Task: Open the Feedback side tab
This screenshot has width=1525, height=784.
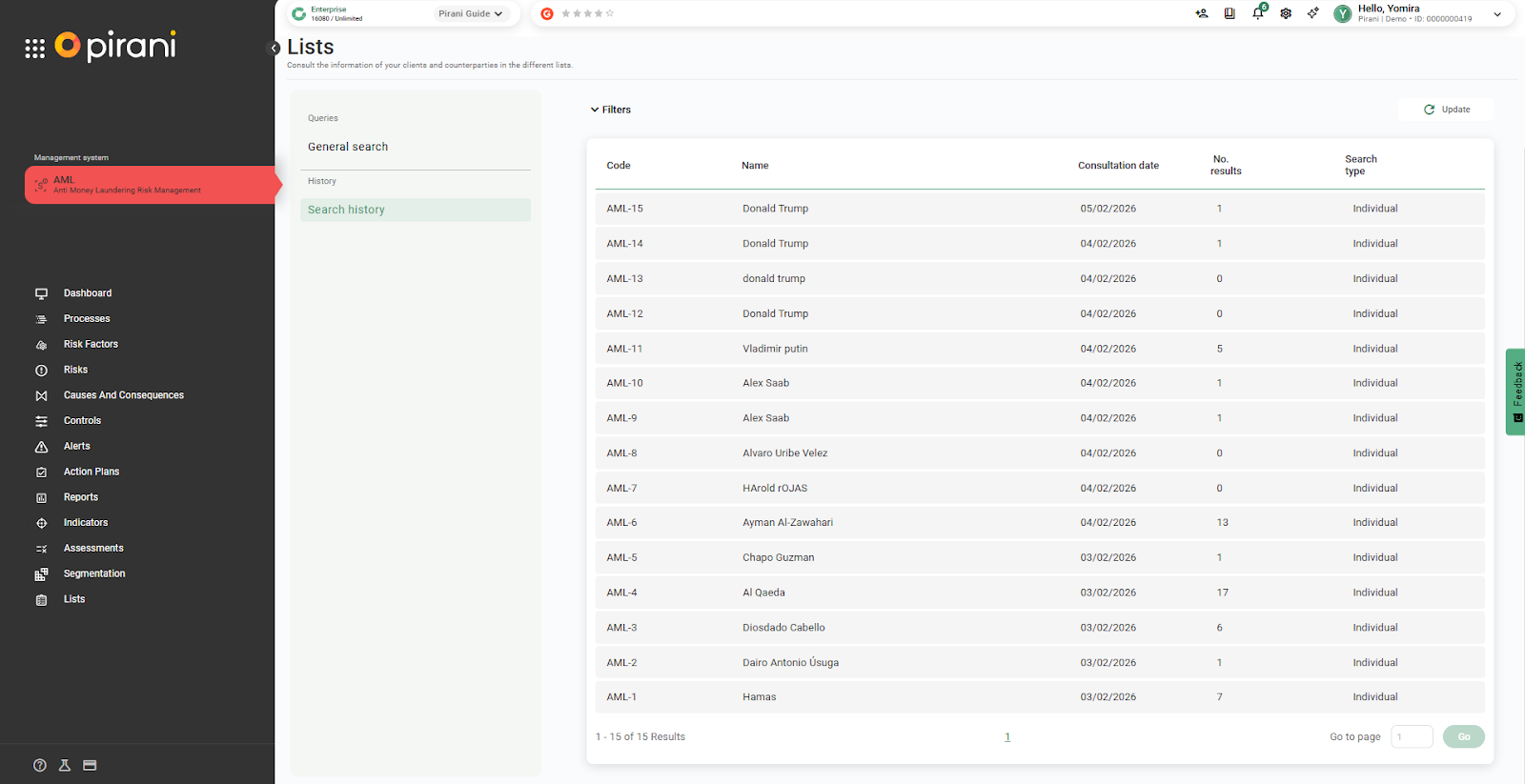Action: 1515,392
